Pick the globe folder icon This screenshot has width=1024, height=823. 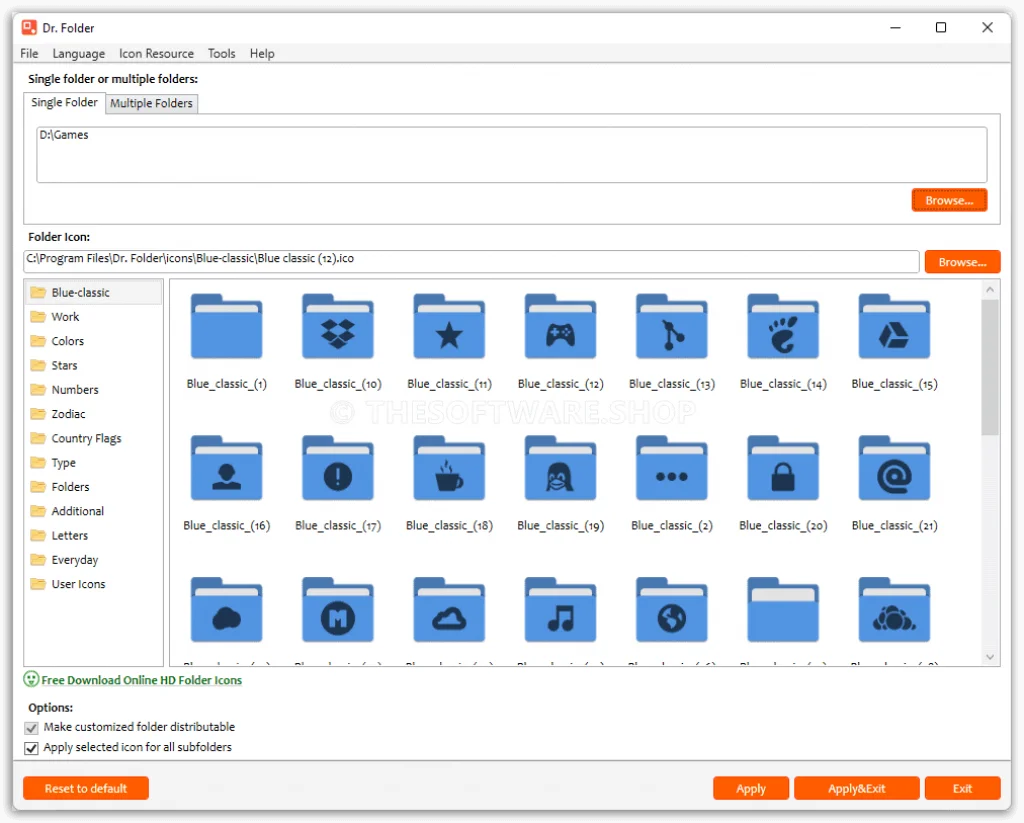pyautogui.click(x=671, y=609)
